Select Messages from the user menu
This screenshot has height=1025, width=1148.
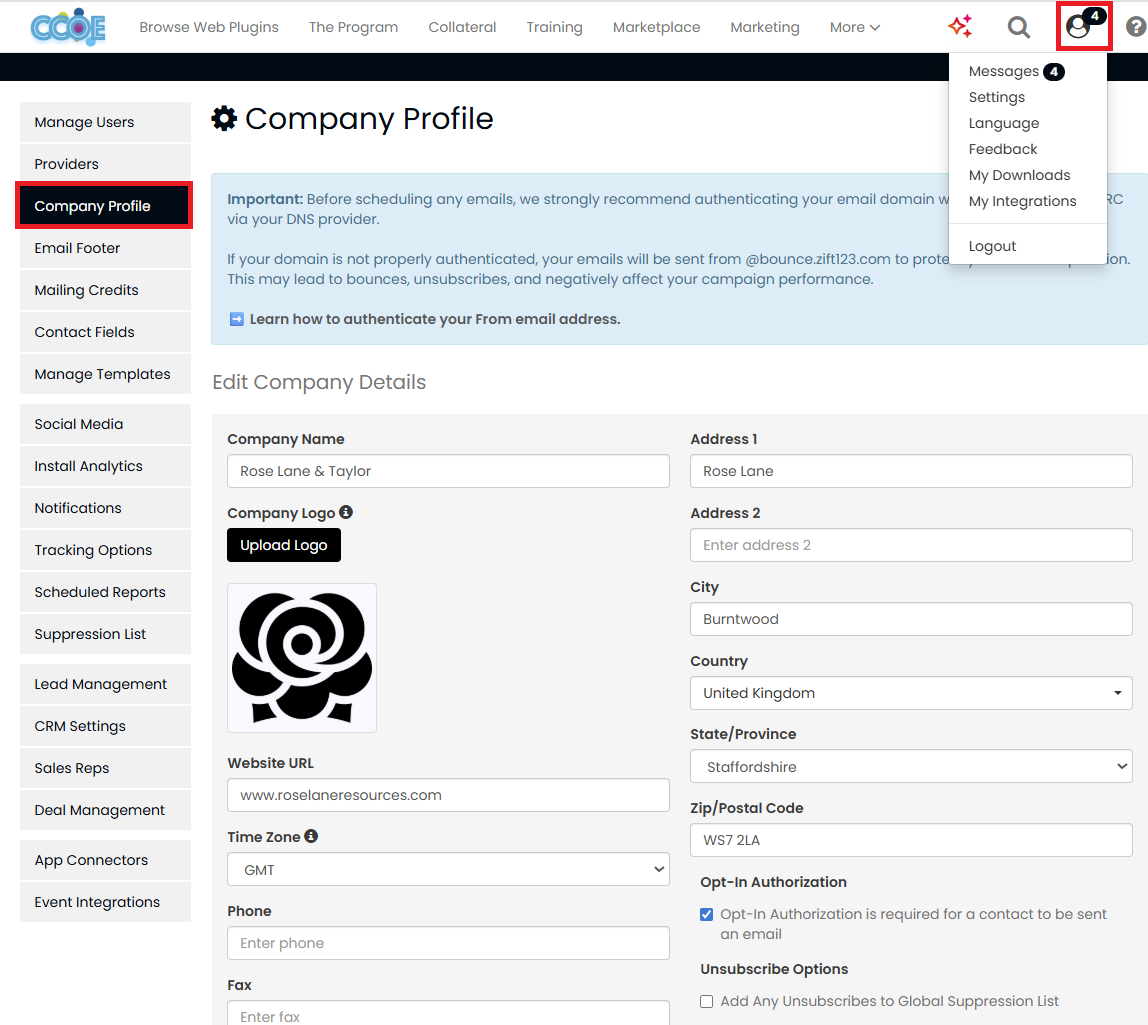tap(1004, 71)
